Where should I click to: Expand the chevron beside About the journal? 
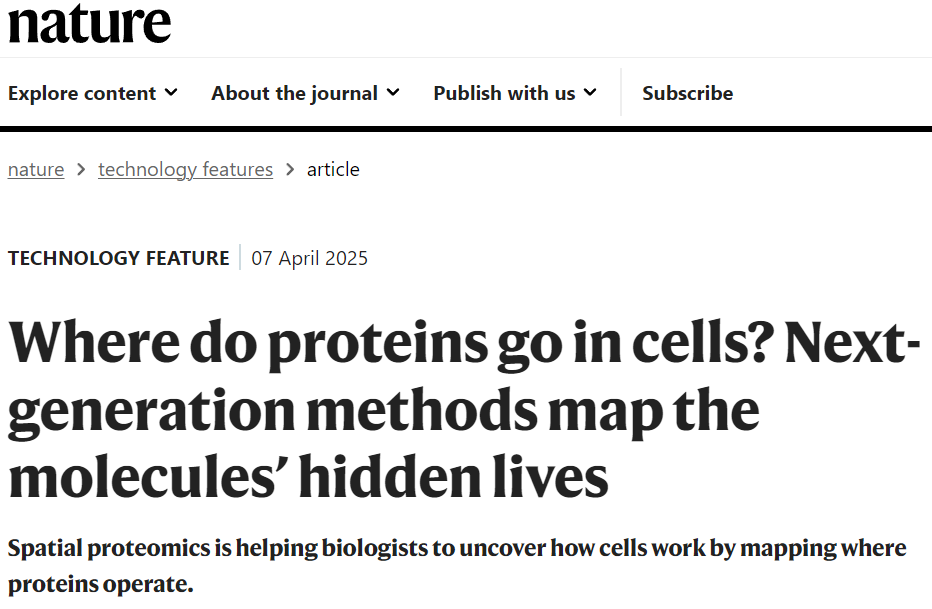tap(393, 92)
